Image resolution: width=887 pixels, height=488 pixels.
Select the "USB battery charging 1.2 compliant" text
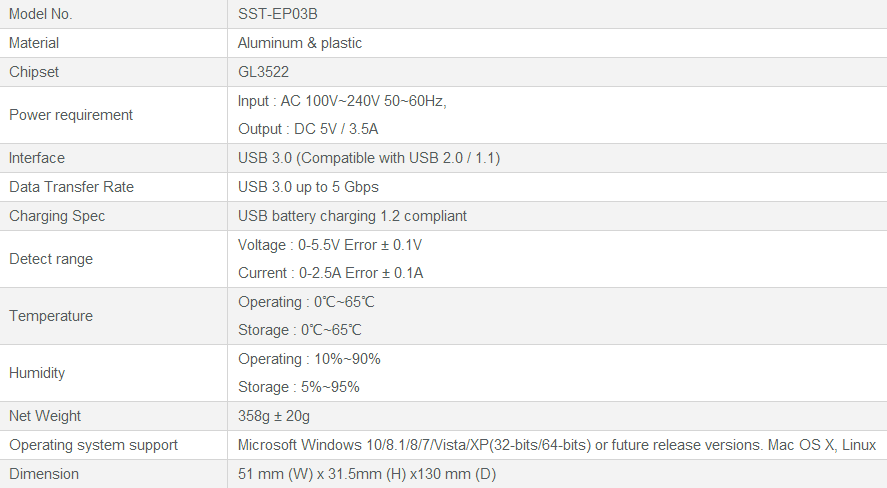click(x=352, y=216)
